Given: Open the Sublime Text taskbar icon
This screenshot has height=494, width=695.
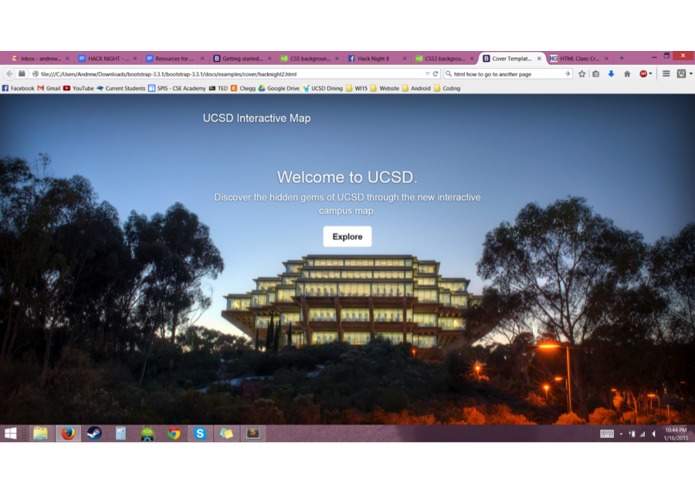Looking at the screenshot, I should [253, 433].
